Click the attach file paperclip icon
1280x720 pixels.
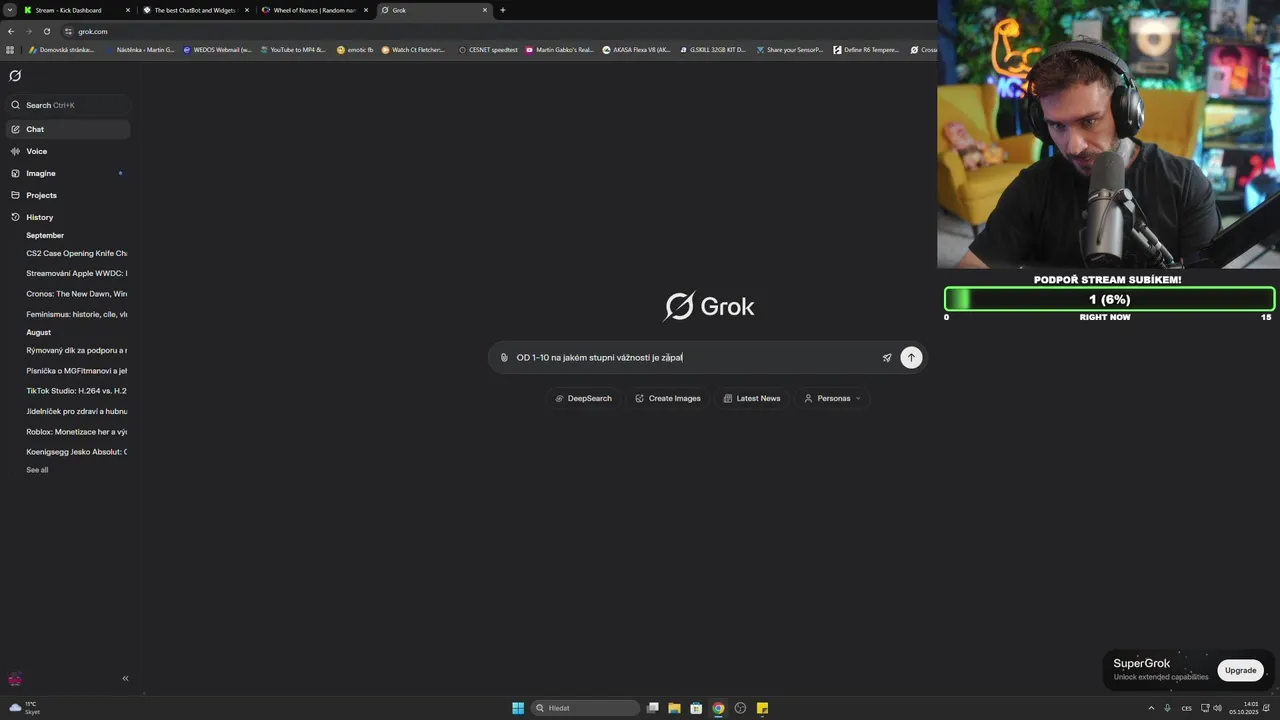click(504, 358)
